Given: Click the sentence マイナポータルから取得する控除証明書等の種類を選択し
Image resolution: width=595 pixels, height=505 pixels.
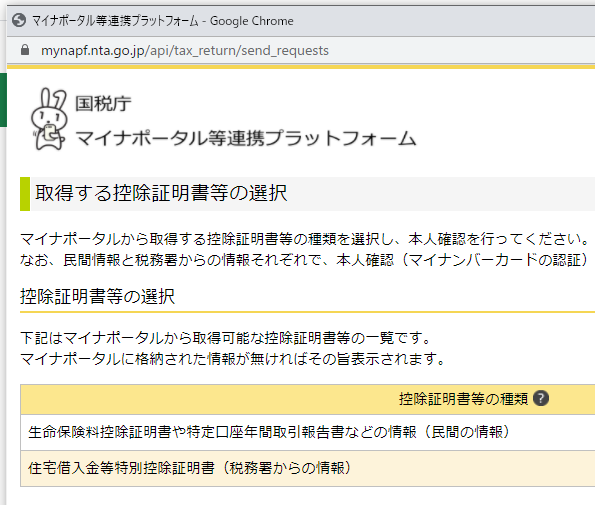Looking at the screenshot, I should click(305, 239).
